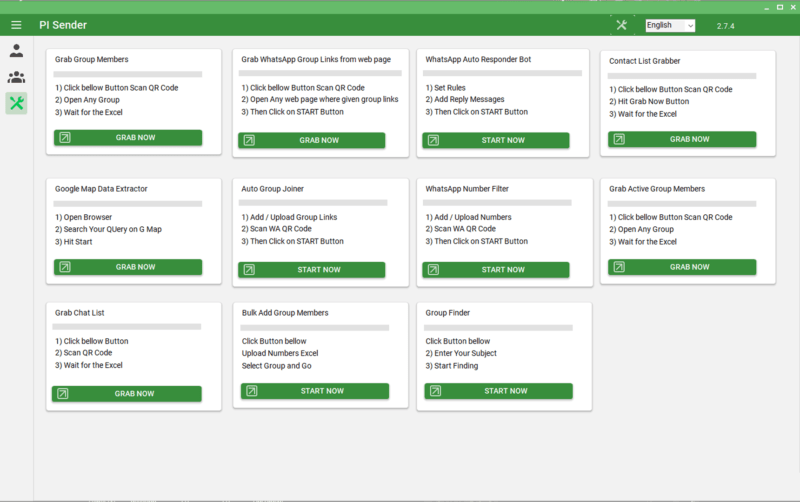This screenshot has height=502, width=800.
Task: Click the version number 2.7.4
Action: tap(727, 26)
